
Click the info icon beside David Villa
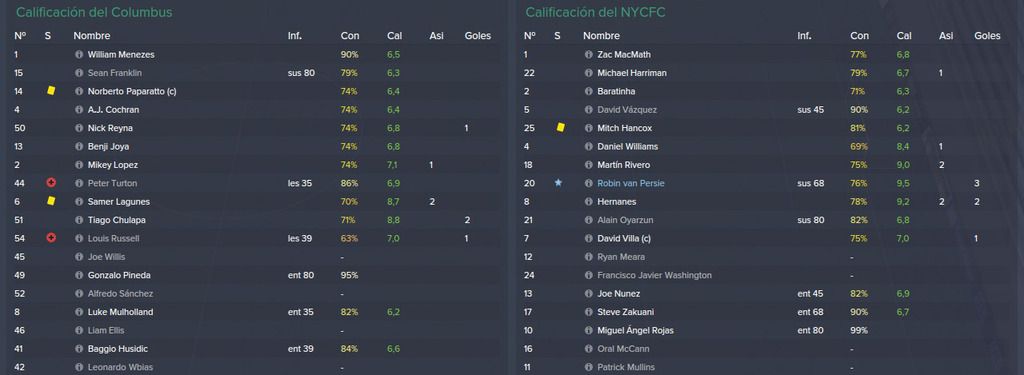tap(588, 238)
